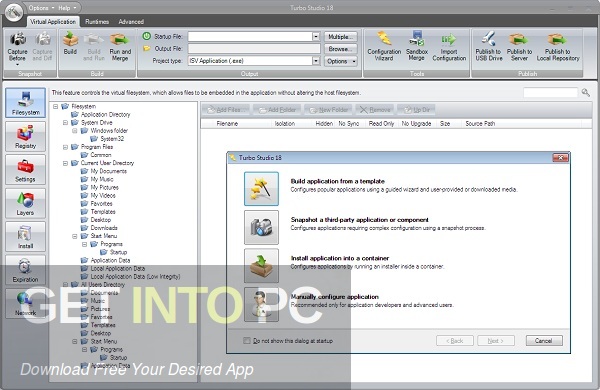The height and width of the screenshot is (390, 600).
Task: Select the System32 folder
Action: click(112, 139)
